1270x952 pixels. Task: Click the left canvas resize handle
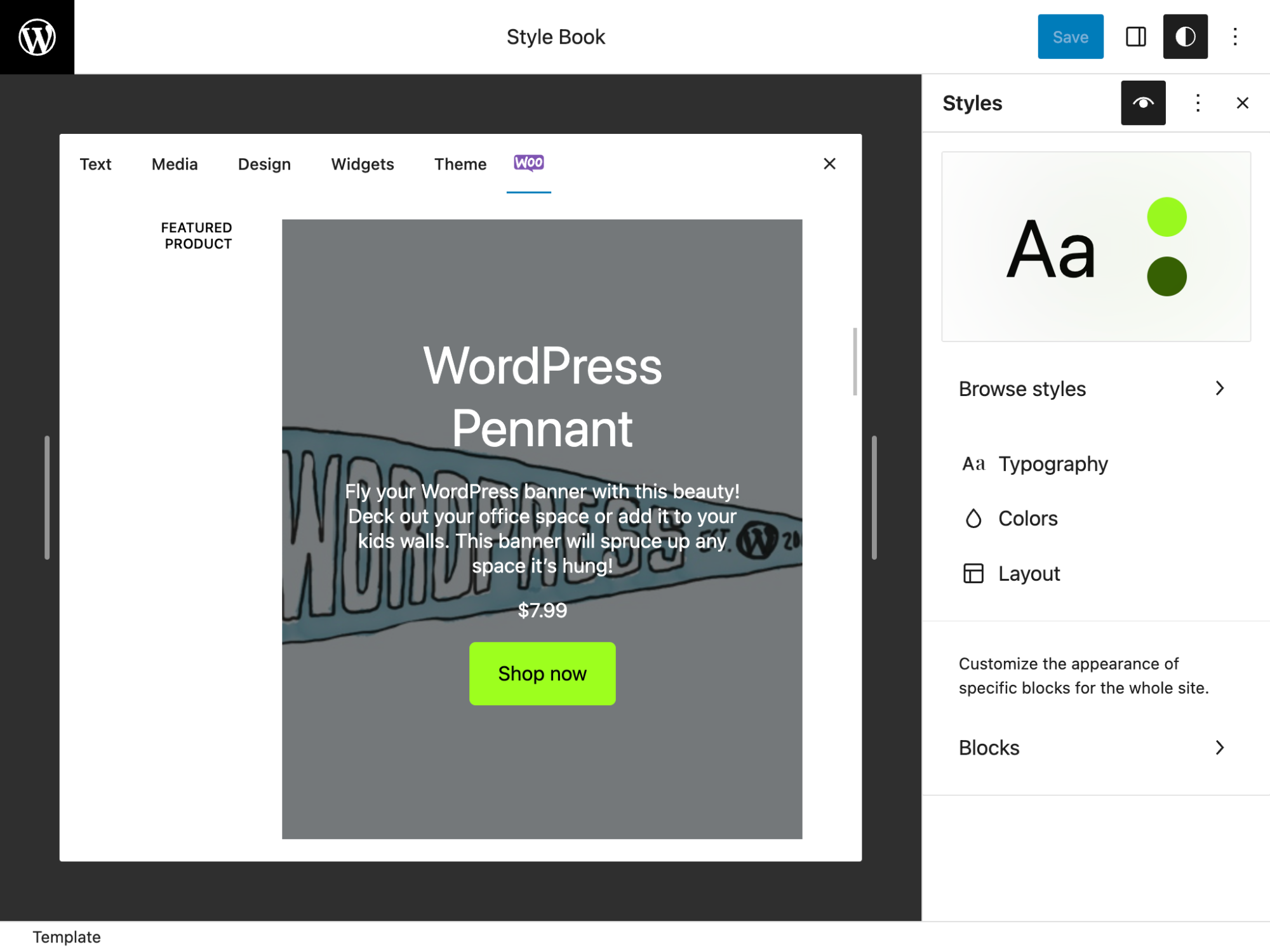click(47, 498)
